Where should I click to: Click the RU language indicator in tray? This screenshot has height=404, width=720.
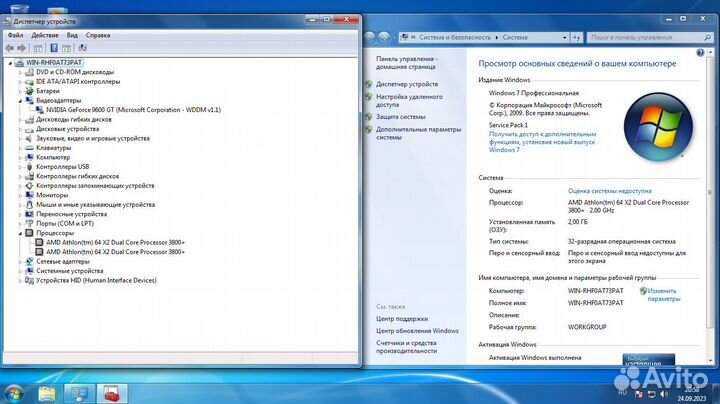(x=623, y=393)
